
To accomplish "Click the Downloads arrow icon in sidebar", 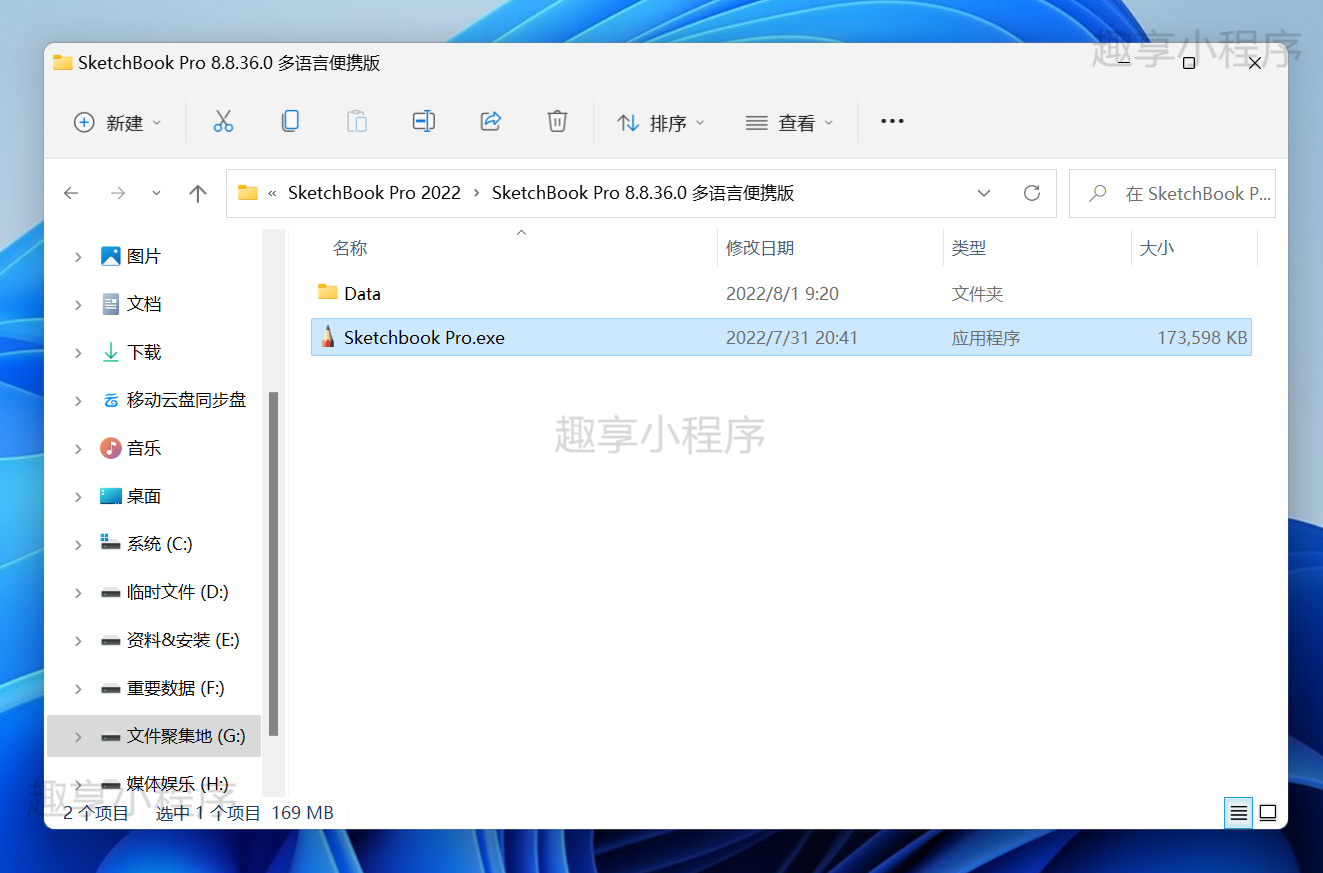I will click(111, 352).
